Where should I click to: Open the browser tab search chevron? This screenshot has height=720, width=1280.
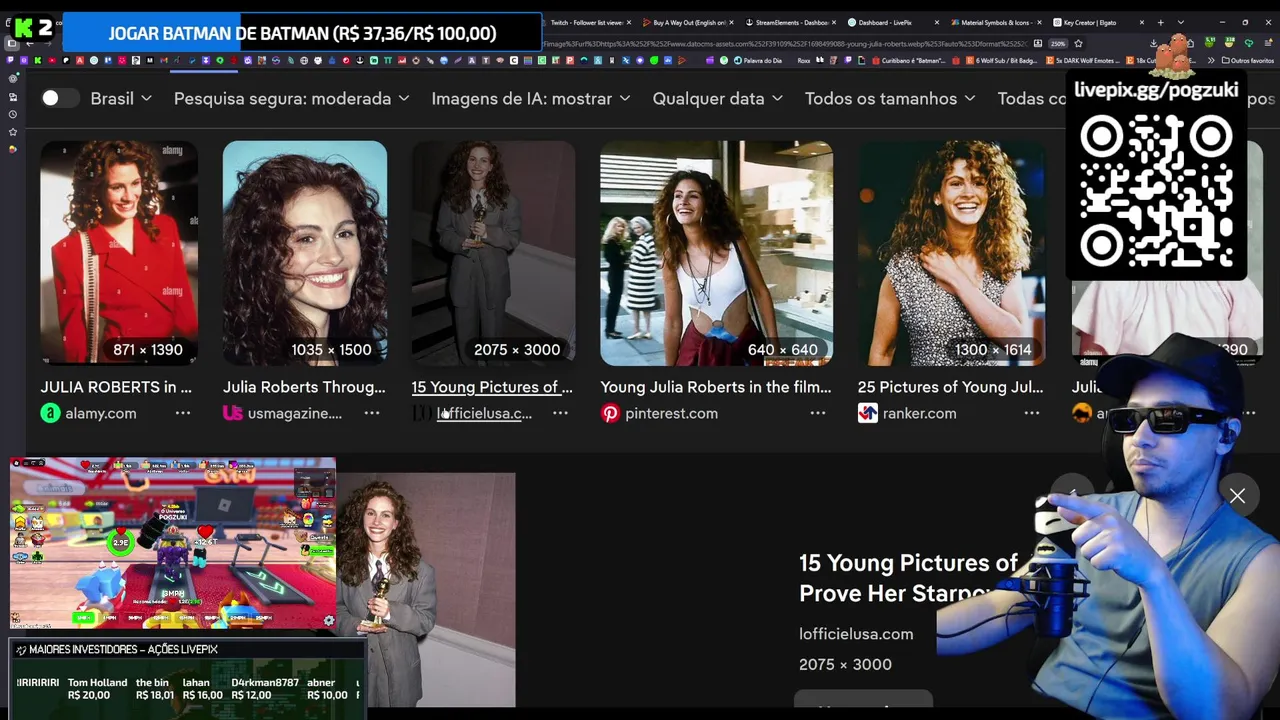(1180, 22)
